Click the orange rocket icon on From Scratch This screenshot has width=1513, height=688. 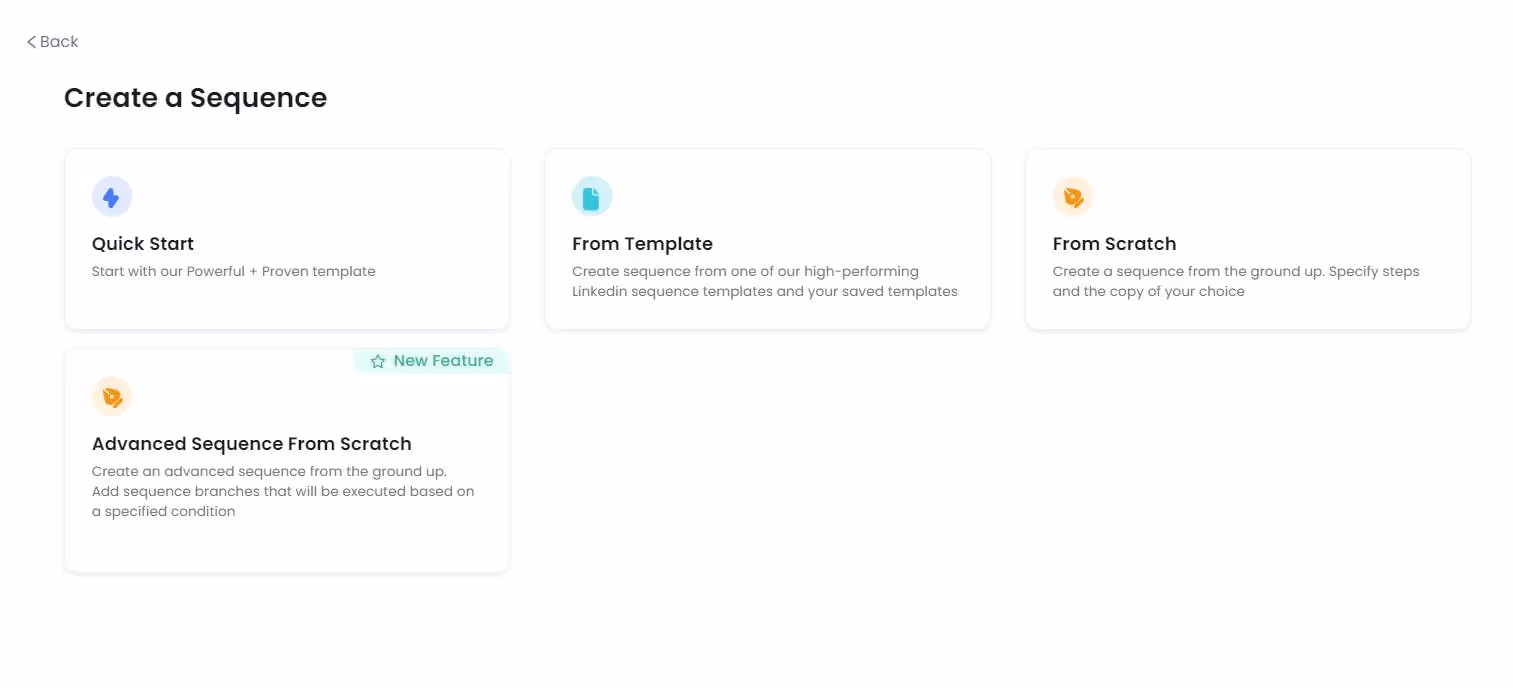(1073, 196)
